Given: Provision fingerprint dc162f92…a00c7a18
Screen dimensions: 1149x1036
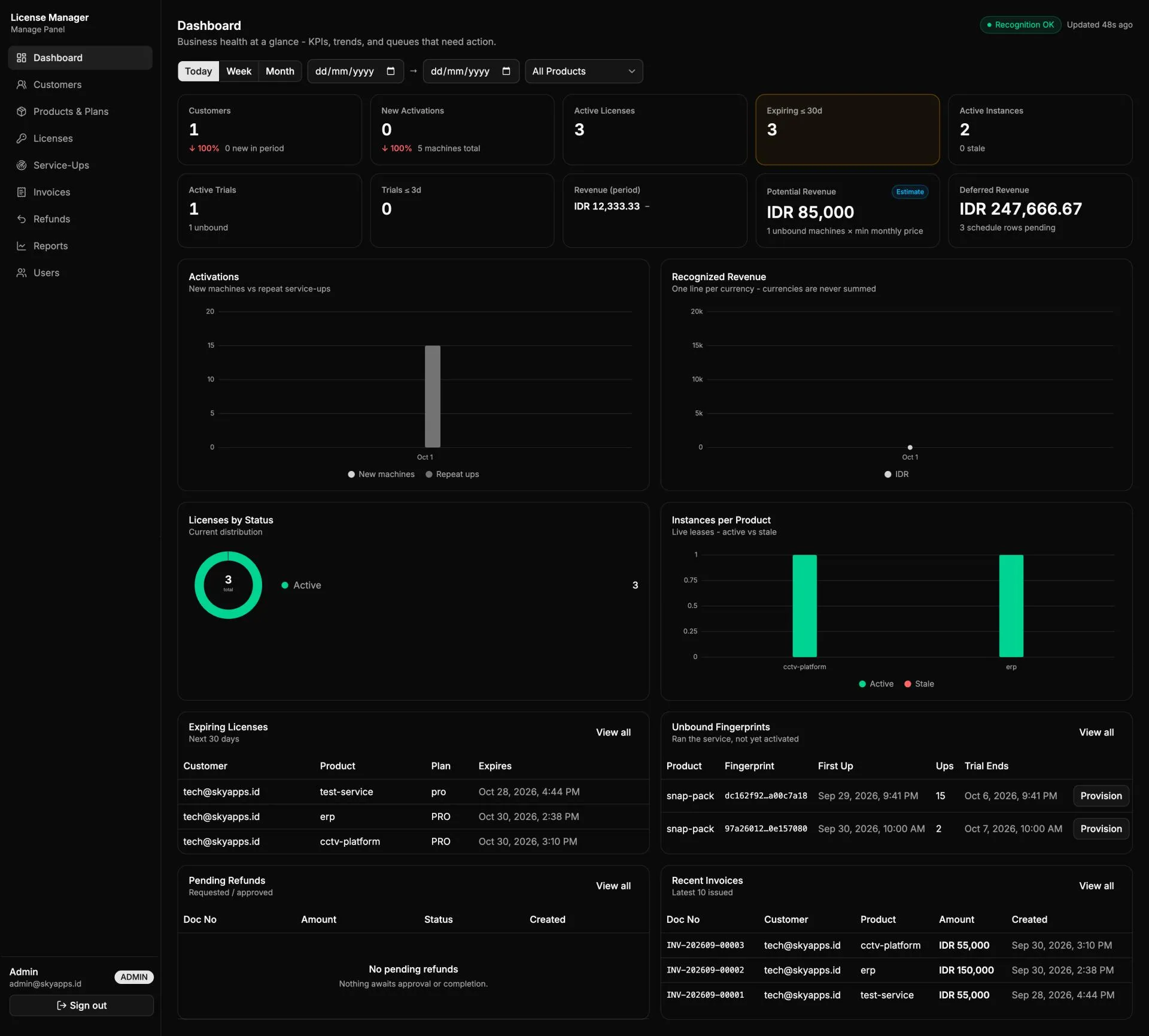Looking at the screenshot, I should 1101,796.
